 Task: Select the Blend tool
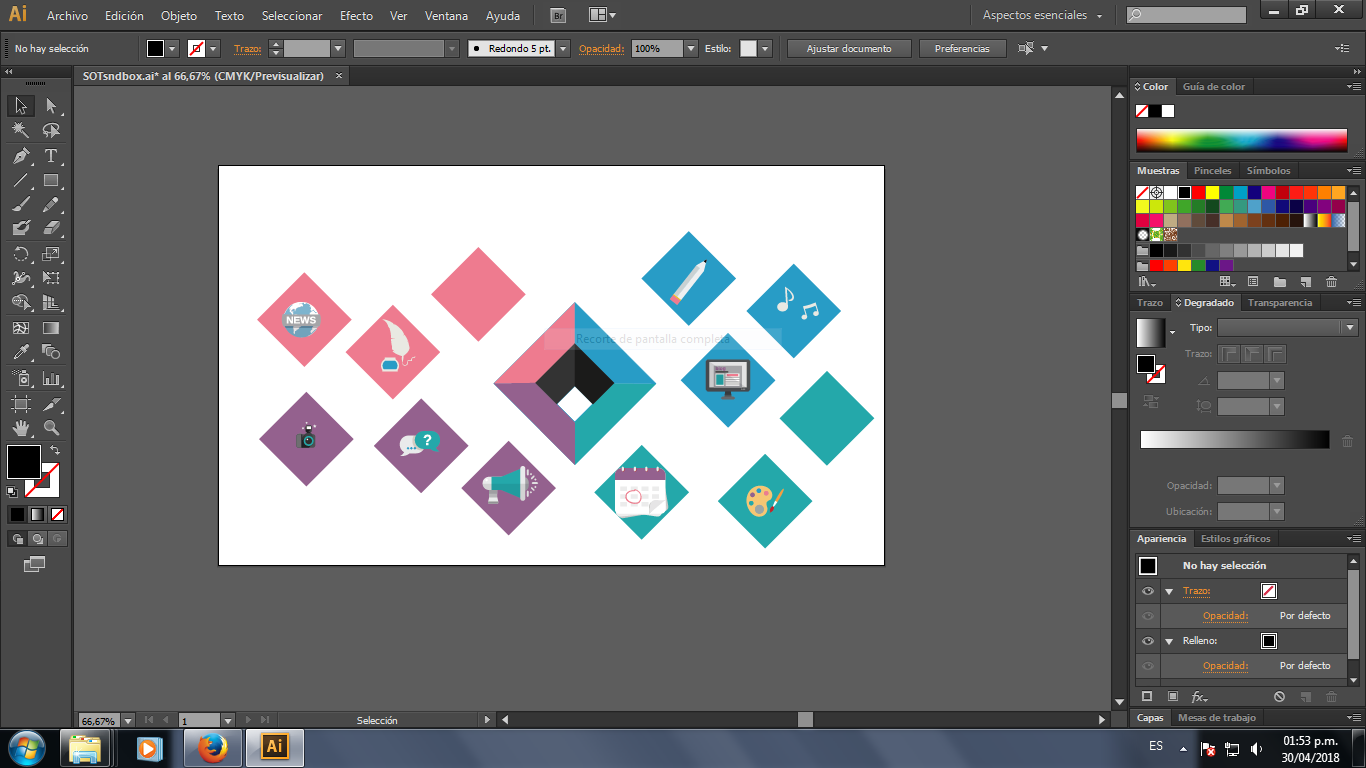pyautogui.click(x=51, y=352)
